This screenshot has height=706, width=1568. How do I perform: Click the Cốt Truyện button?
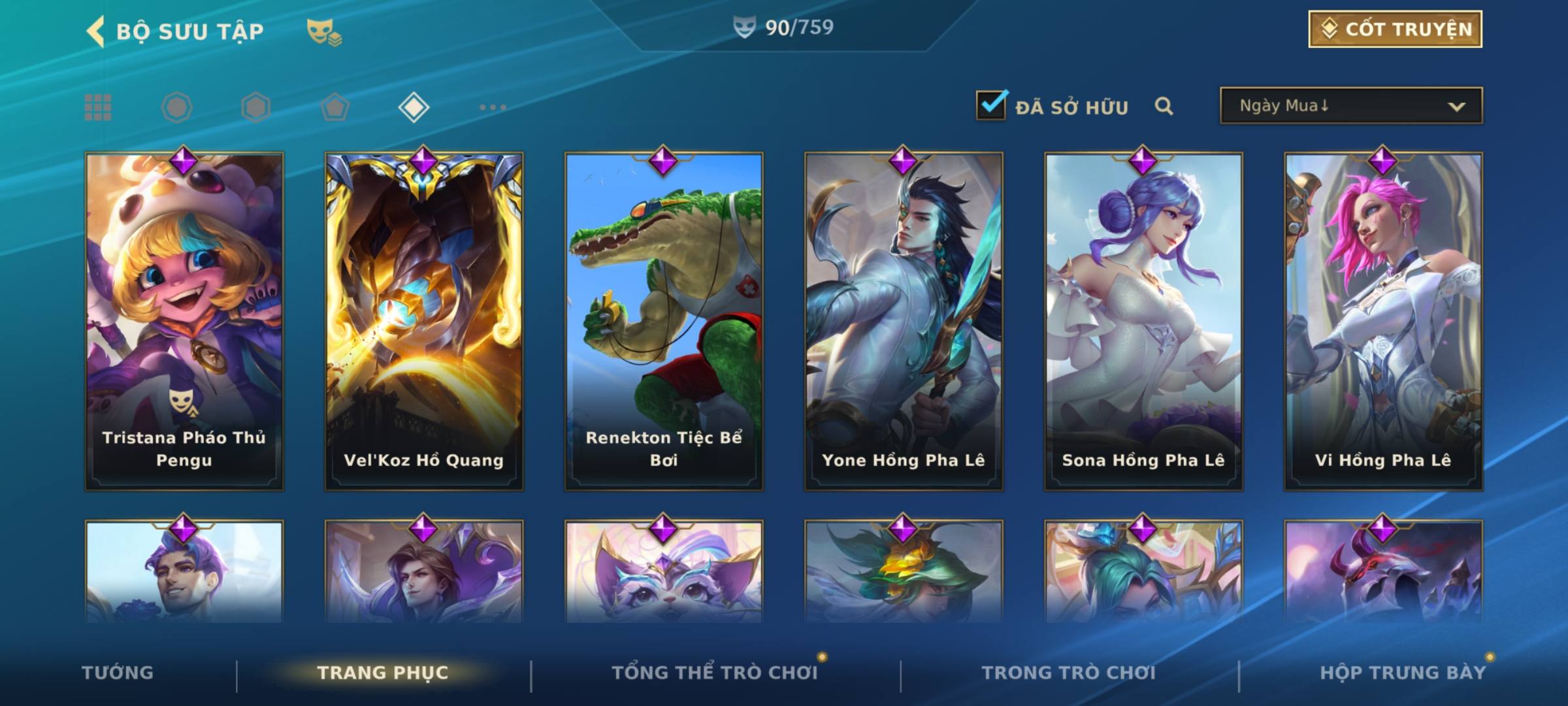pos(1395,29)
